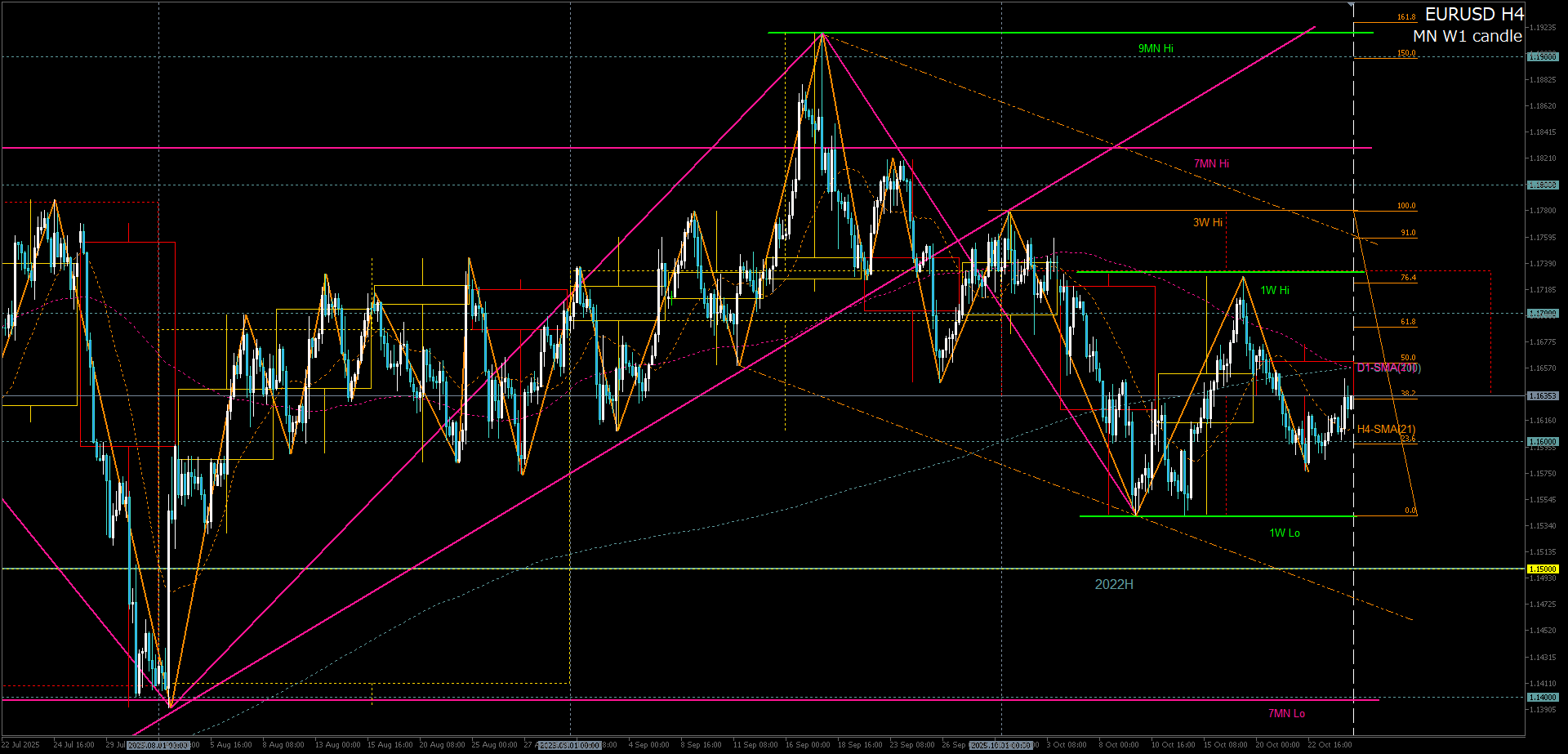Viewport: 1568px width, 754px height.
Task: Select the 100.0 Fibonacci level label
Action: [1405, 207]
